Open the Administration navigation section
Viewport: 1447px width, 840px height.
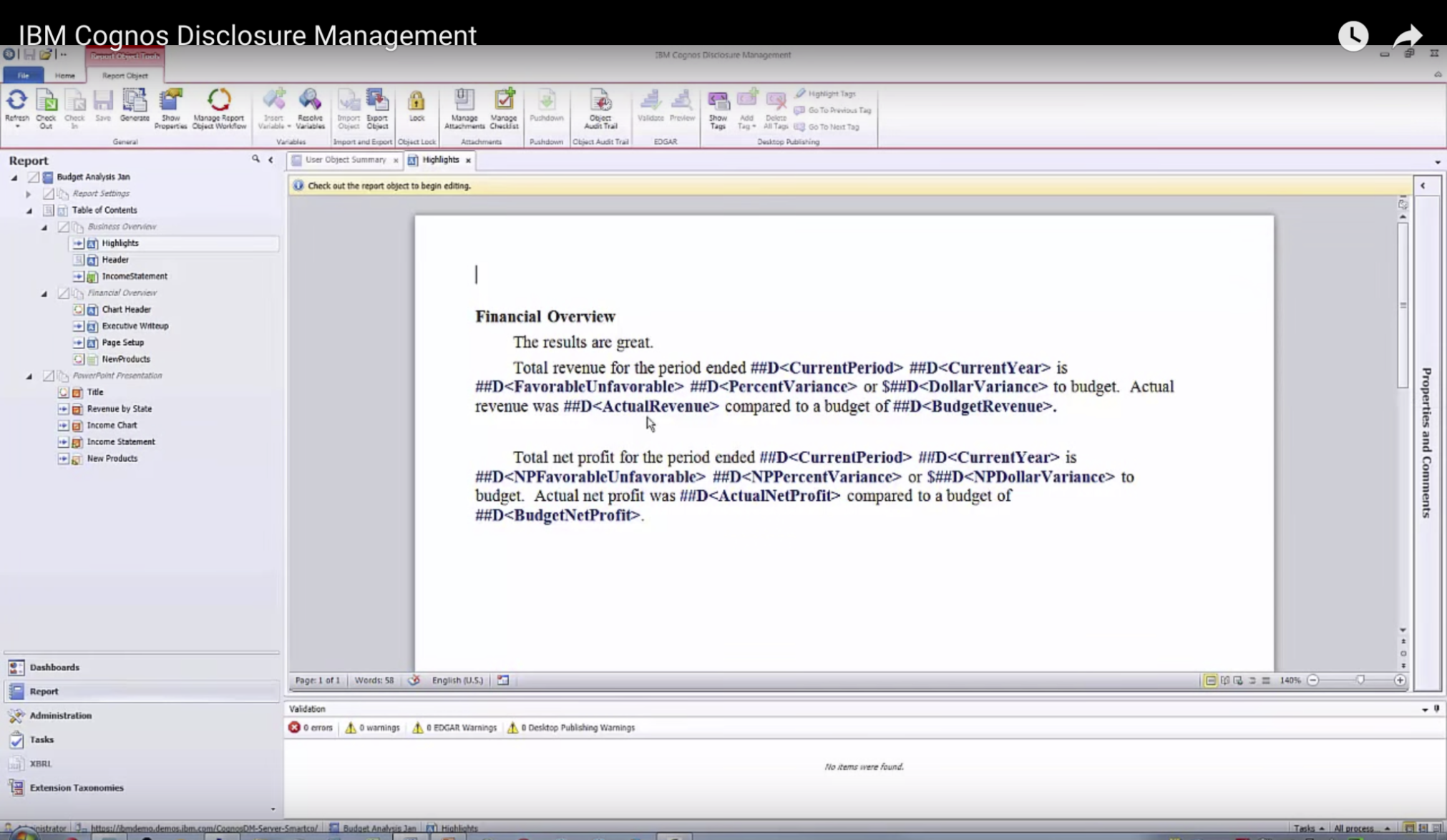tap(60, 716)
